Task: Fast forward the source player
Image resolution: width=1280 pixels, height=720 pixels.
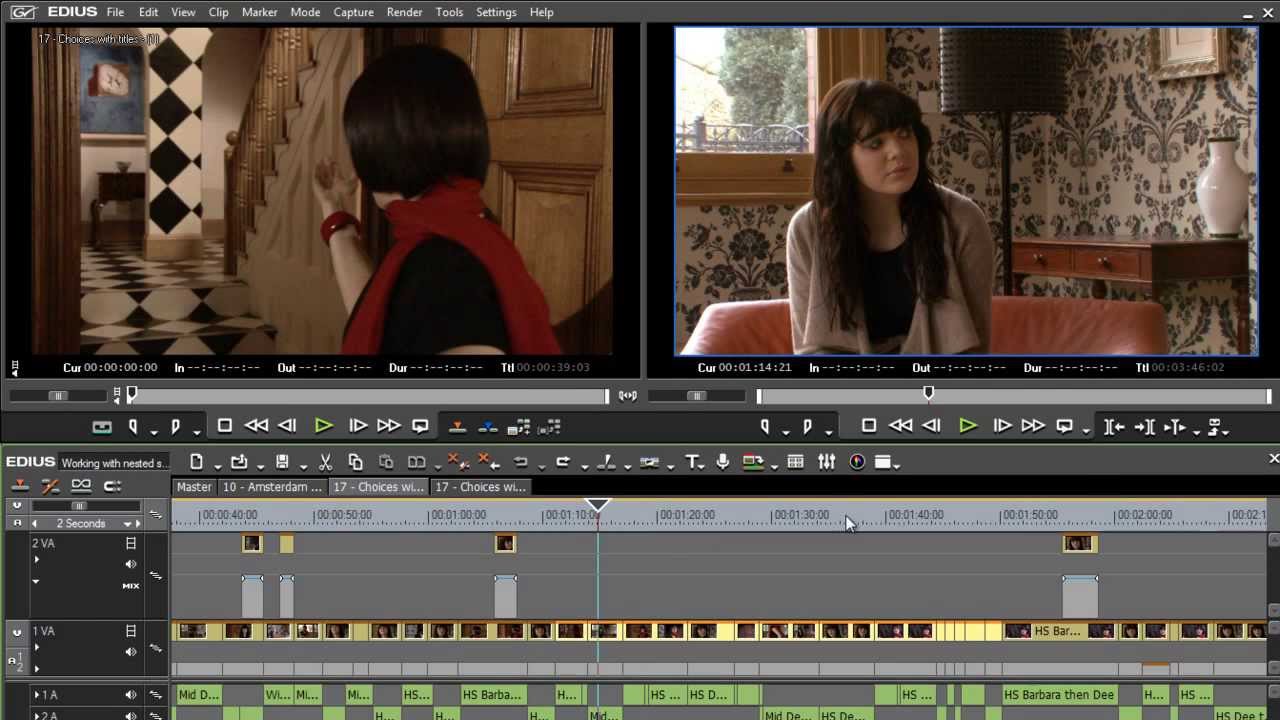Action: [388, 426]
